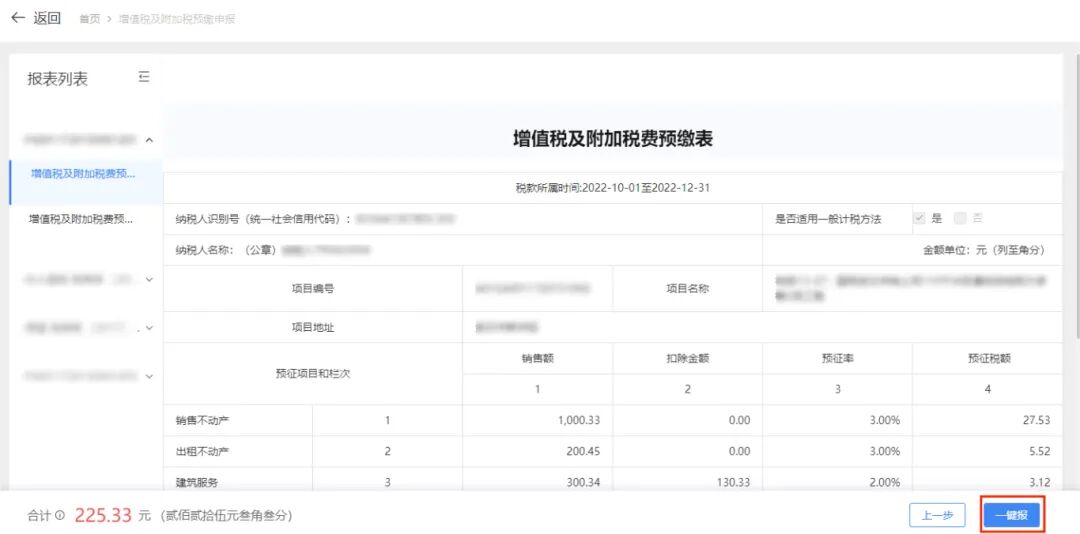Click the 建筑服务 tax amount 3.12
The height and width of the screenshot is (534, 1080).
(x=1039, y=483)
